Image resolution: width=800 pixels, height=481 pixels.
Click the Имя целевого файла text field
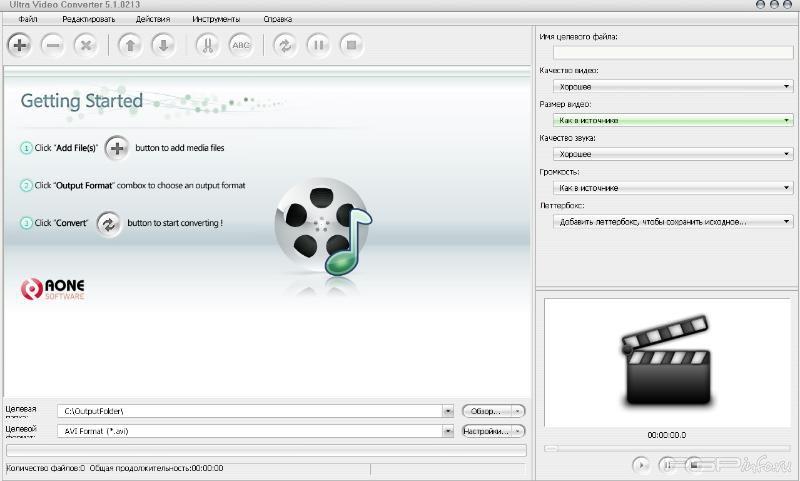tap(666, 52)
